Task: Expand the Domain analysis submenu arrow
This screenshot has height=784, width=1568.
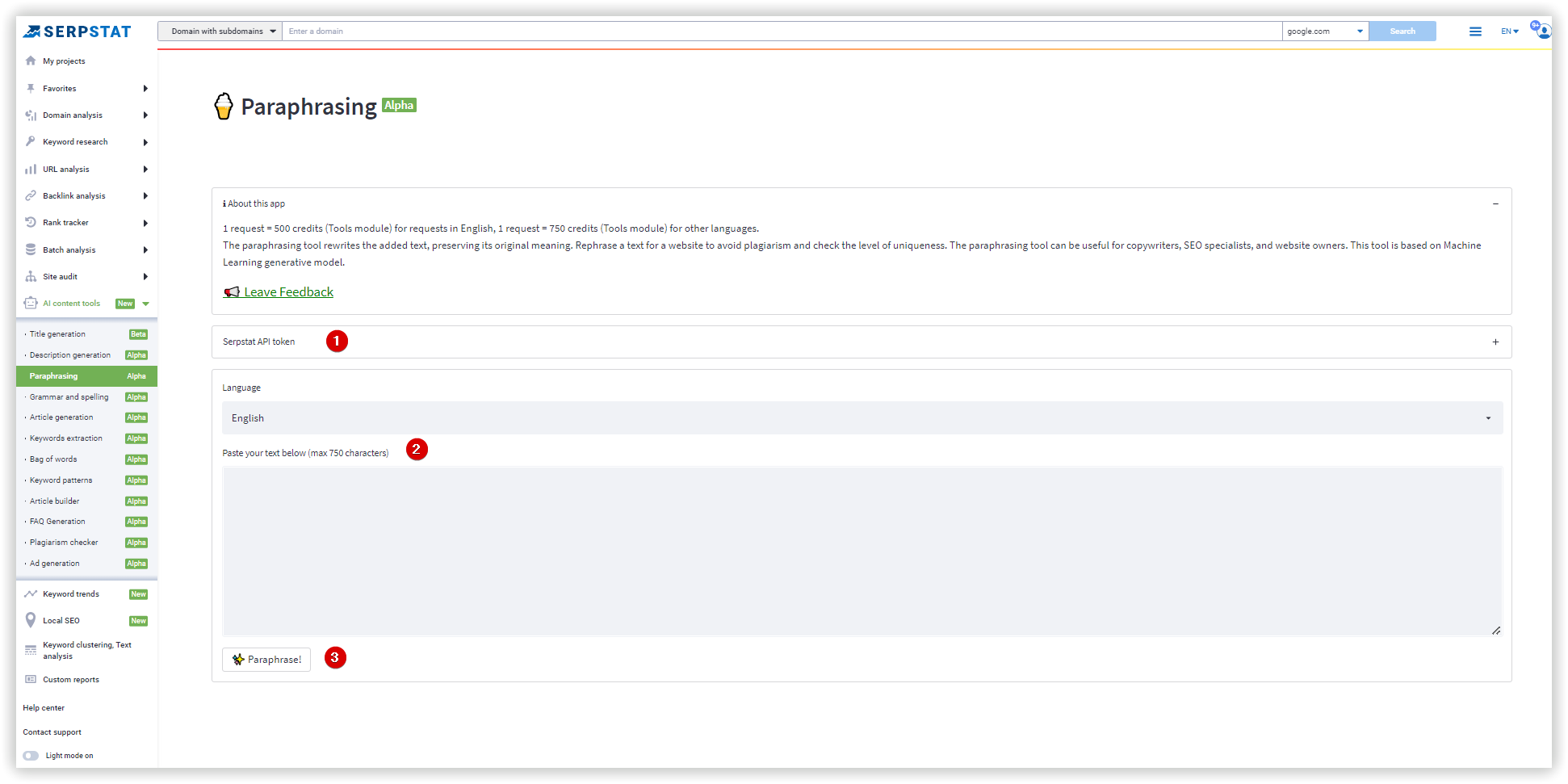Action: 145,115
